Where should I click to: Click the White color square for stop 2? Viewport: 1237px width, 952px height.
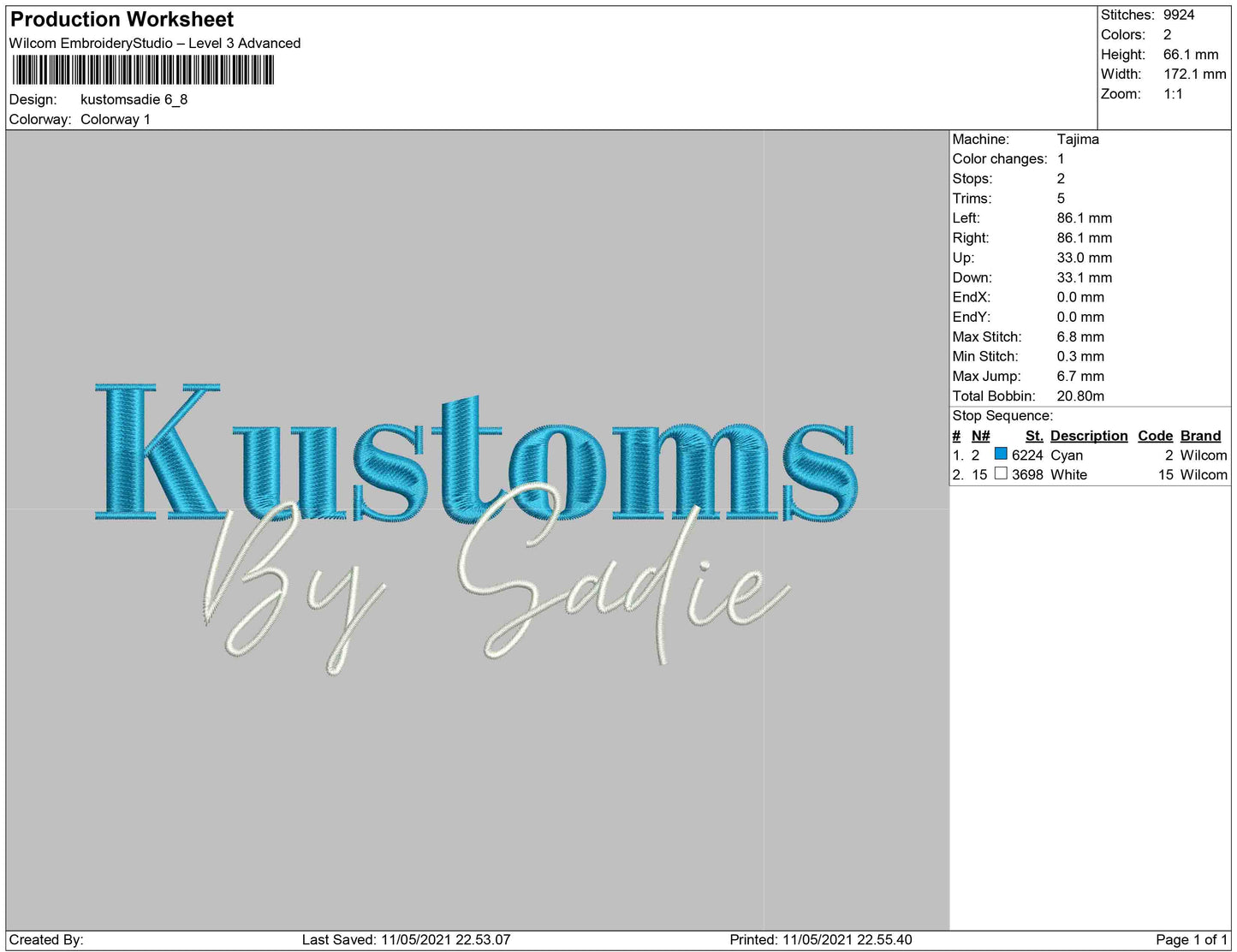coord(1002,474)
